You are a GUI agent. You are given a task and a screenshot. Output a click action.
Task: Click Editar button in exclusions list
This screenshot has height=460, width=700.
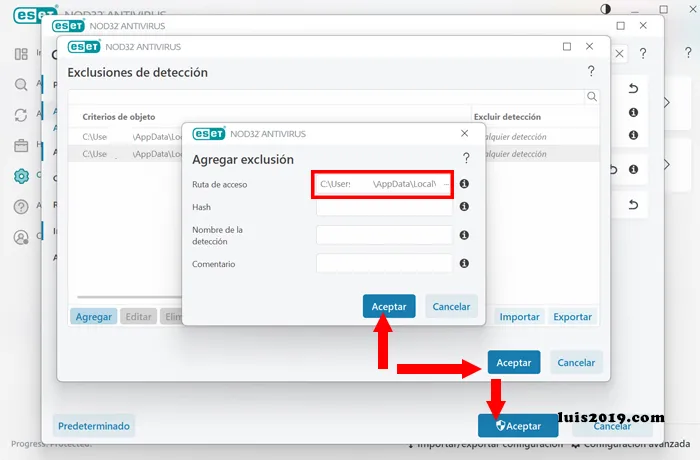(x=138, y=317)
